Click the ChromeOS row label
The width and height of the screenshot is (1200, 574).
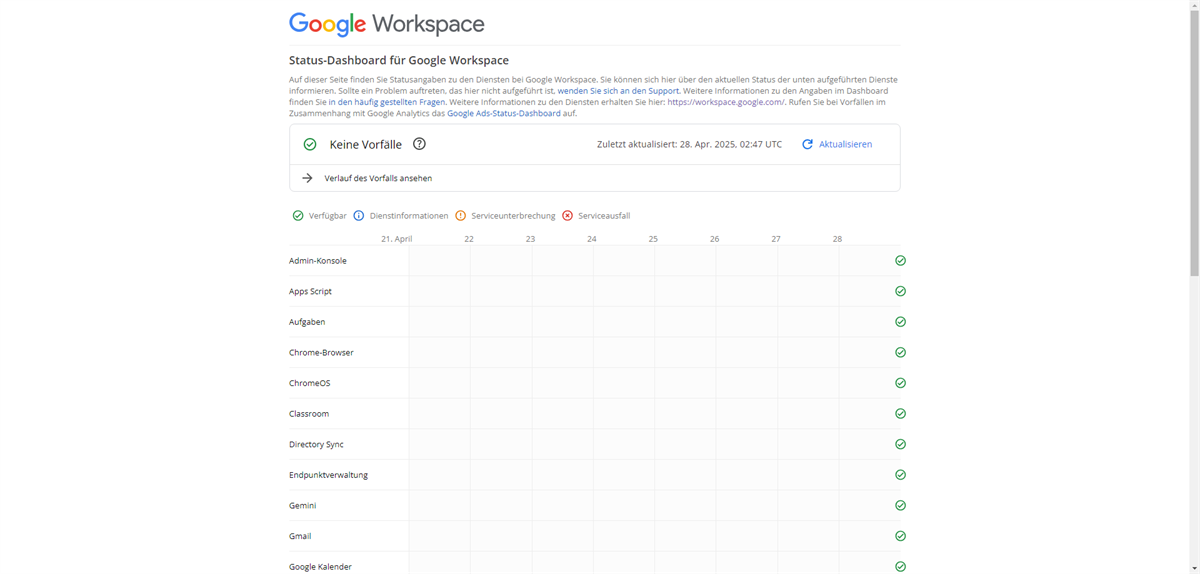[x=309, y=383]
